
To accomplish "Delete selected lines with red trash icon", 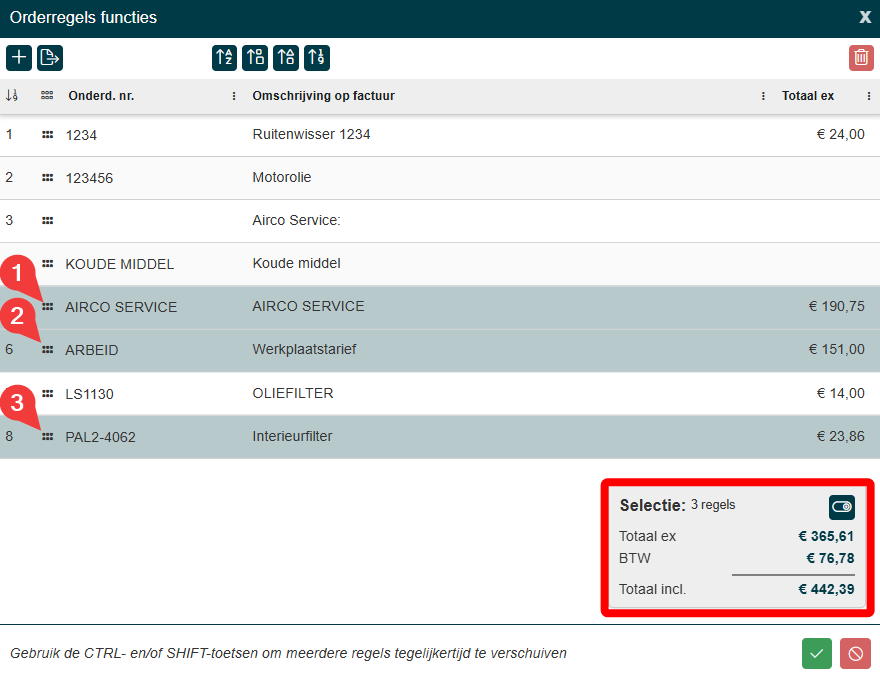I will pyautogui.click(x=861, y=58).
